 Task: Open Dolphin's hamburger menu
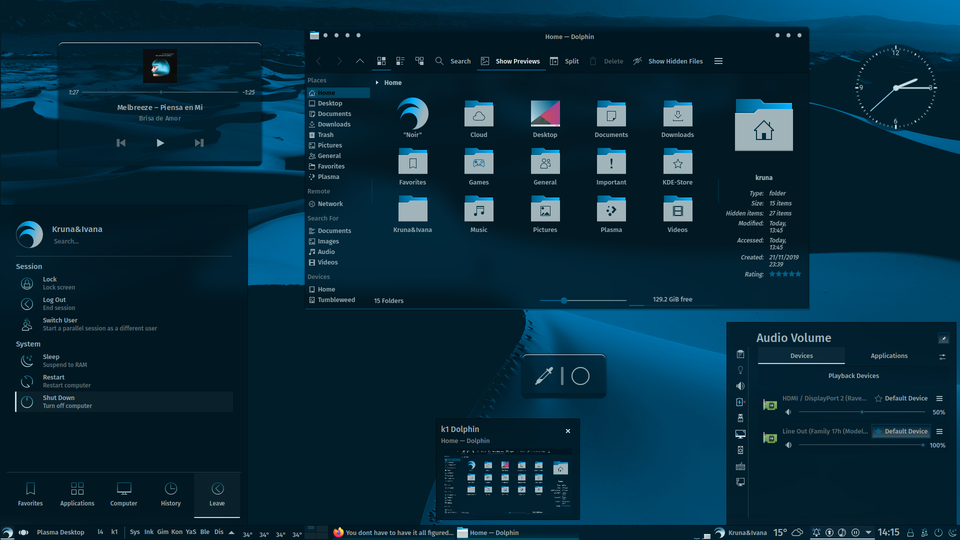click(718, 61)
